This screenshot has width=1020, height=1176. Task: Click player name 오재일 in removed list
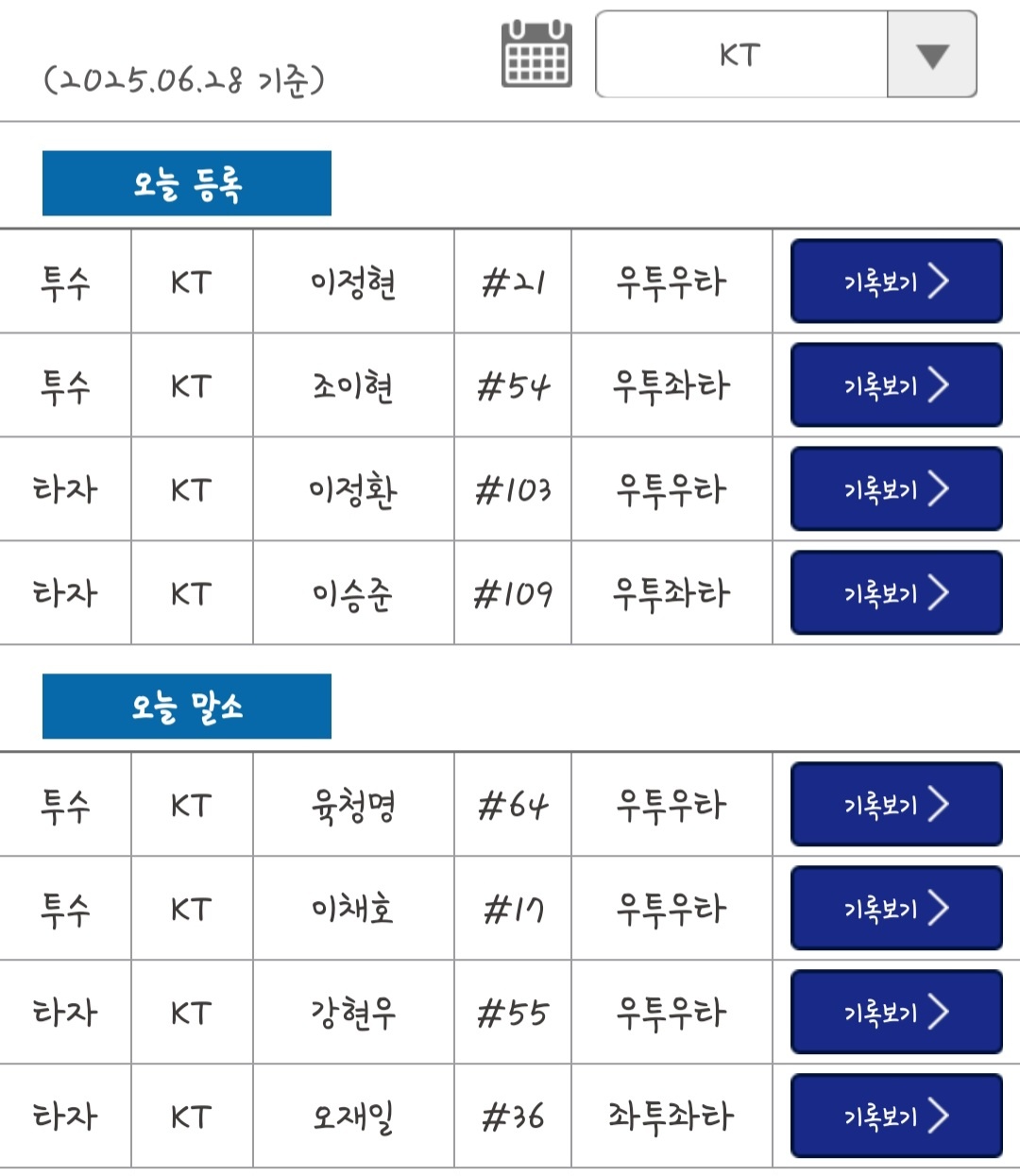(353, 1117)
